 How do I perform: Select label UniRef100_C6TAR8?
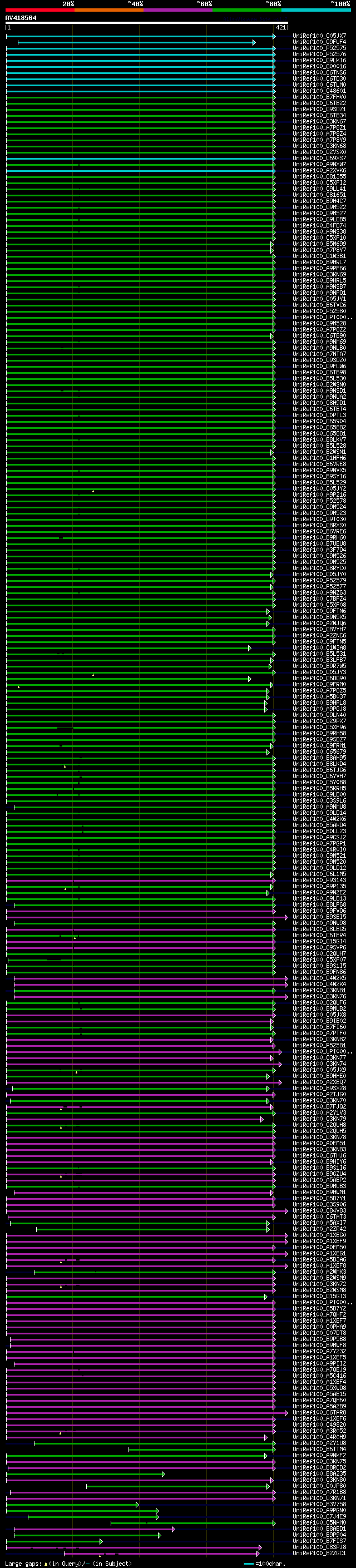click(x=319, y=1413)
